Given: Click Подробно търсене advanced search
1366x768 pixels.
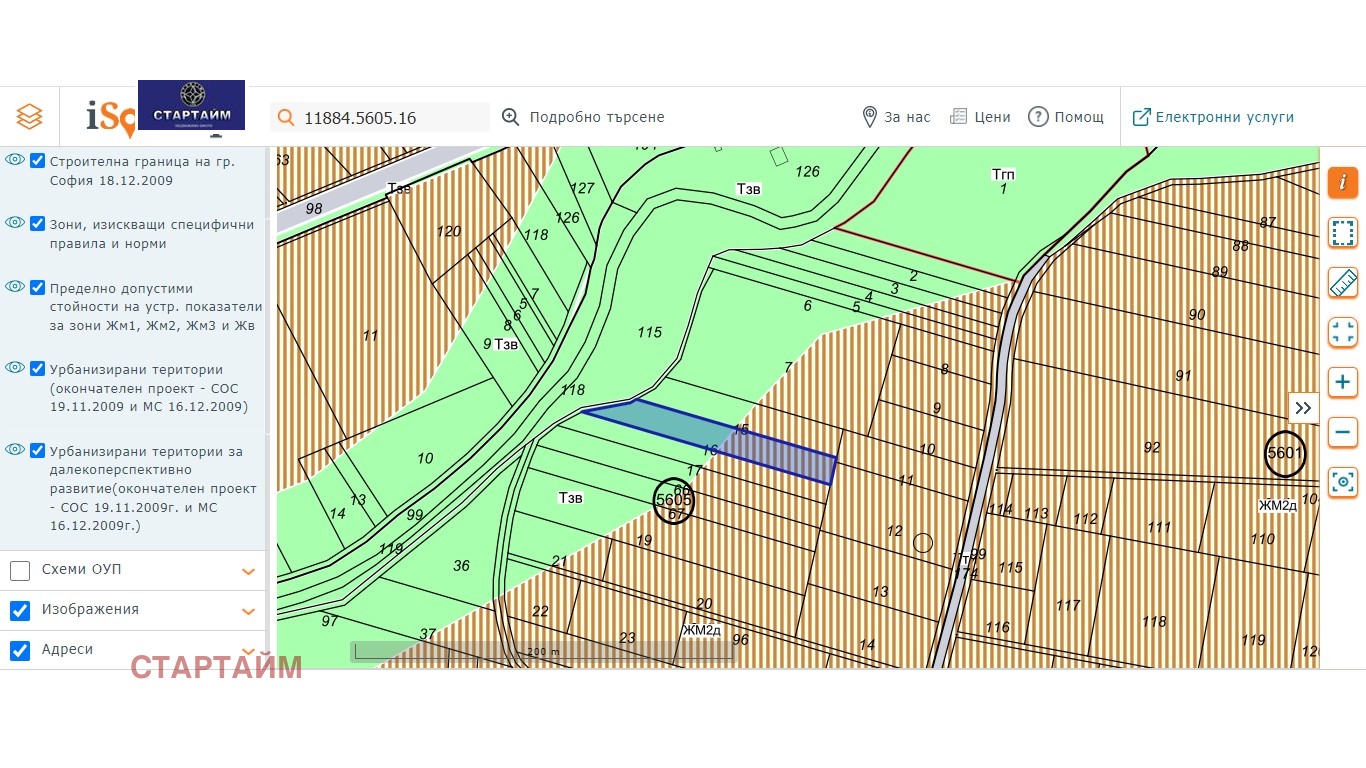Looking at the screenshot, I should click(583, 117).
